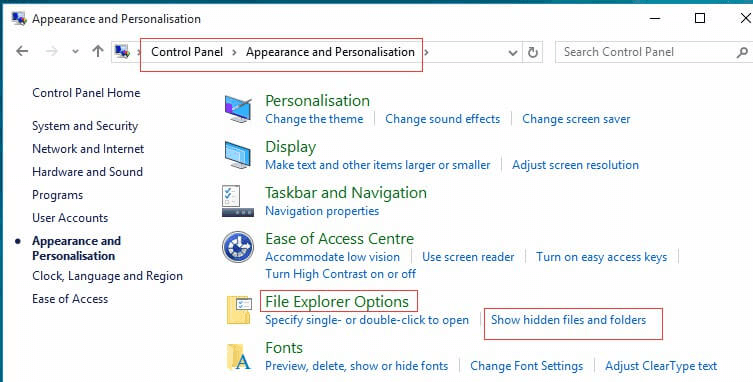The width and height of the screenshot is (753, 382).
Task: Click Show hidden files and folders
Action: (x=568, y=320)
